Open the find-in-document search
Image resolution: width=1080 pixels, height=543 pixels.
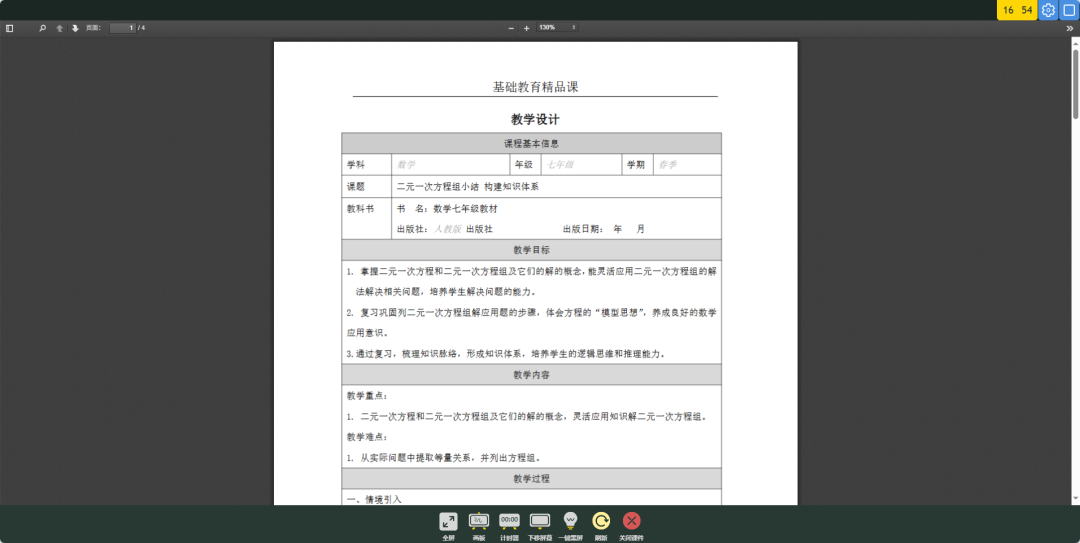[43, 28]
